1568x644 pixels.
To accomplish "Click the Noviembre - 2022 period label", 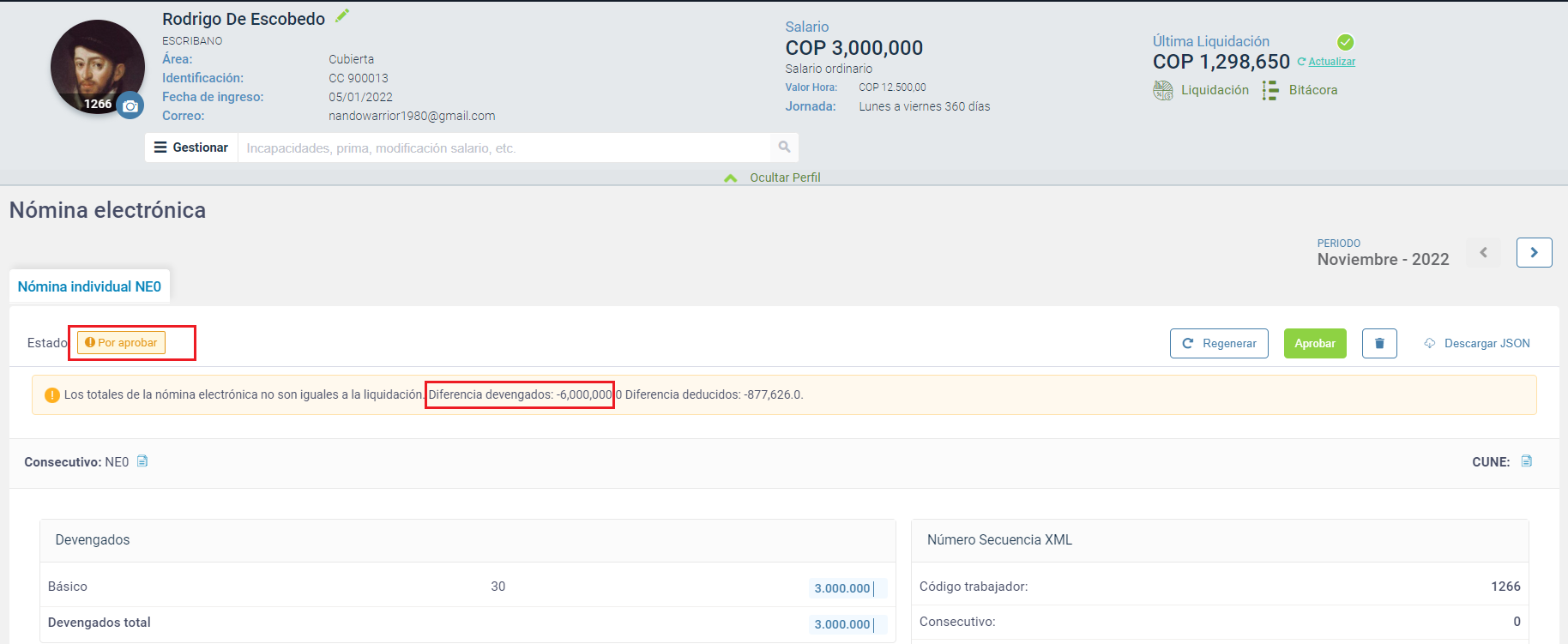I will click(1383, 259).
